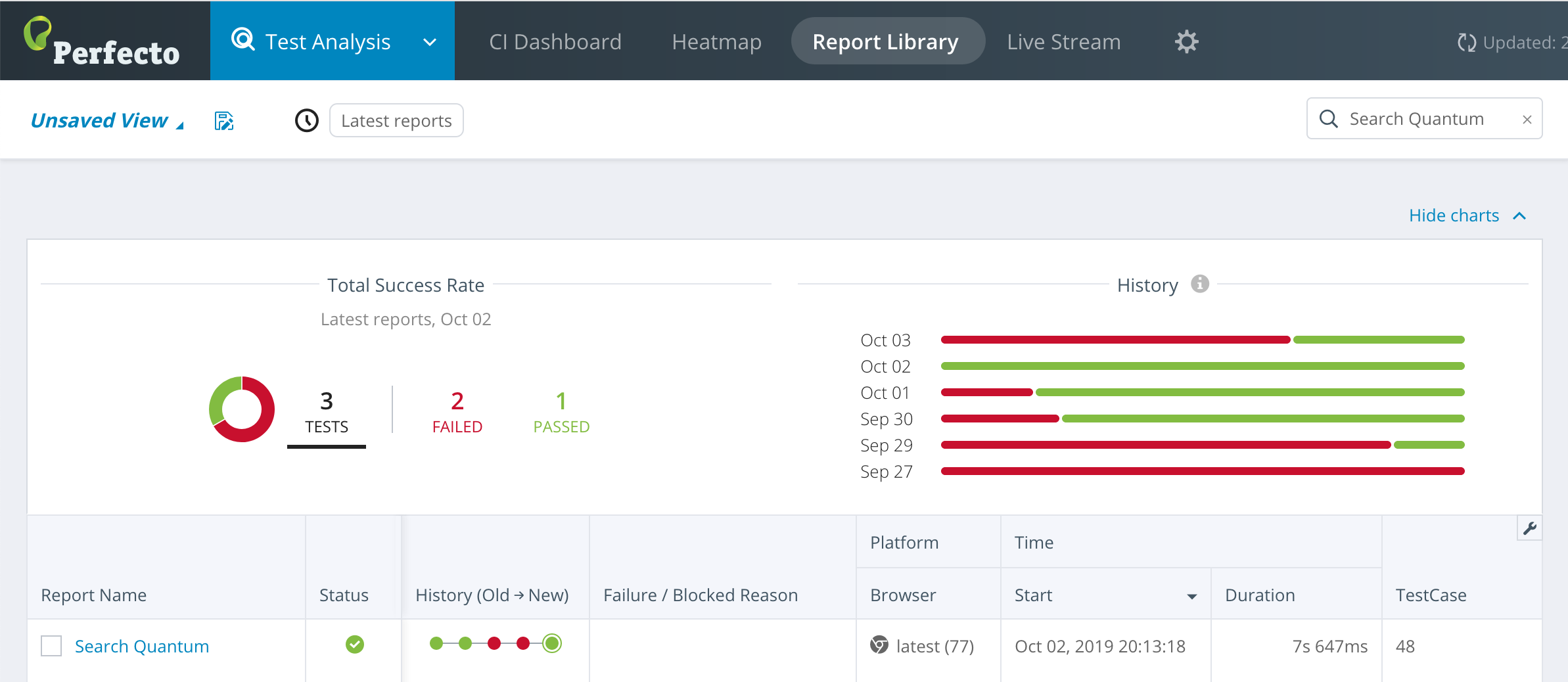Click the Latest reports button
Image resolution: width=1568 pixels, height=682 pixels.
coord(396,121)
